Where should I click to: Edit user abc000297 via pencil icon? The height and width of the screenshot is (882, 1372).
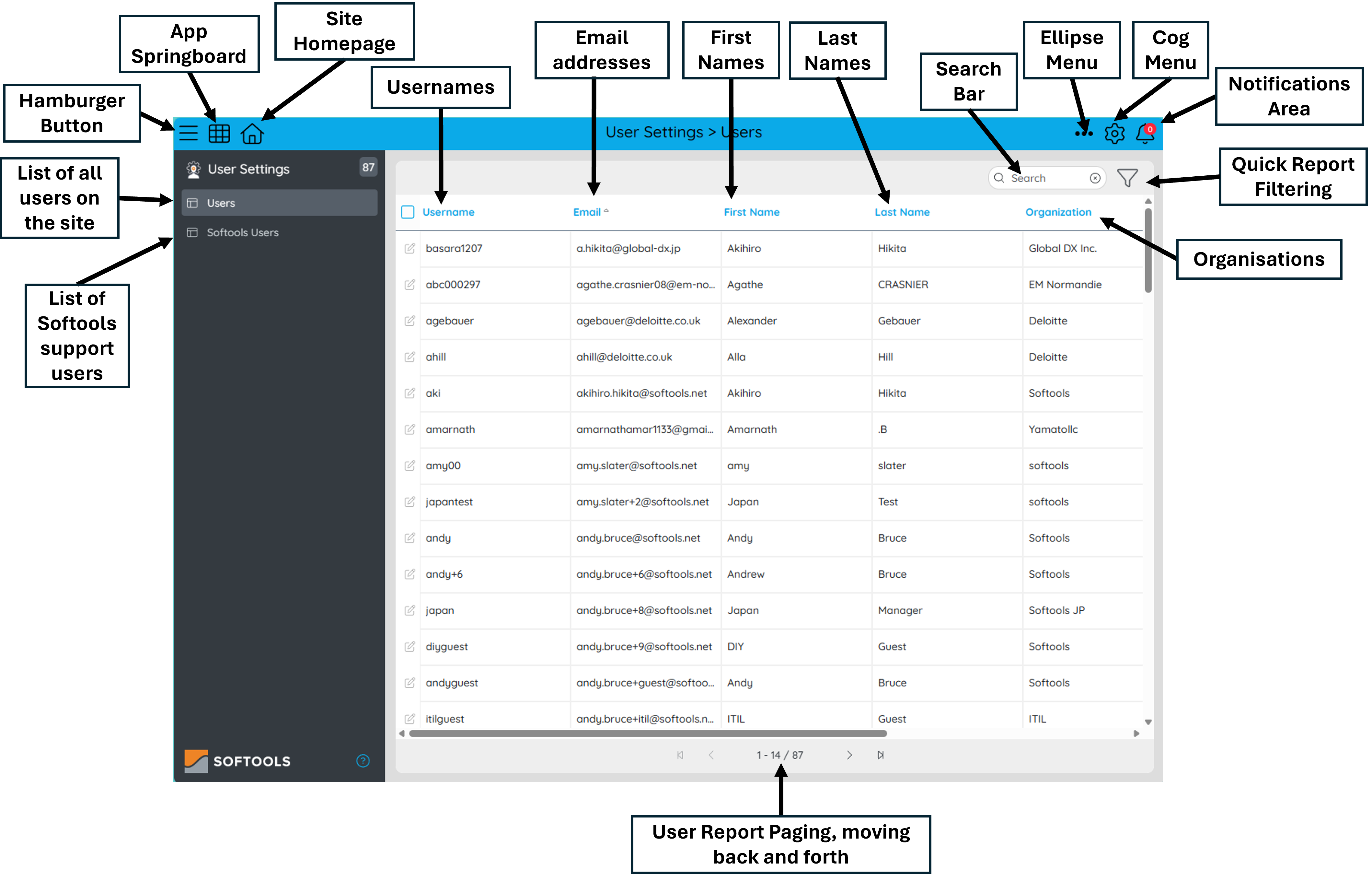point(409,284)
